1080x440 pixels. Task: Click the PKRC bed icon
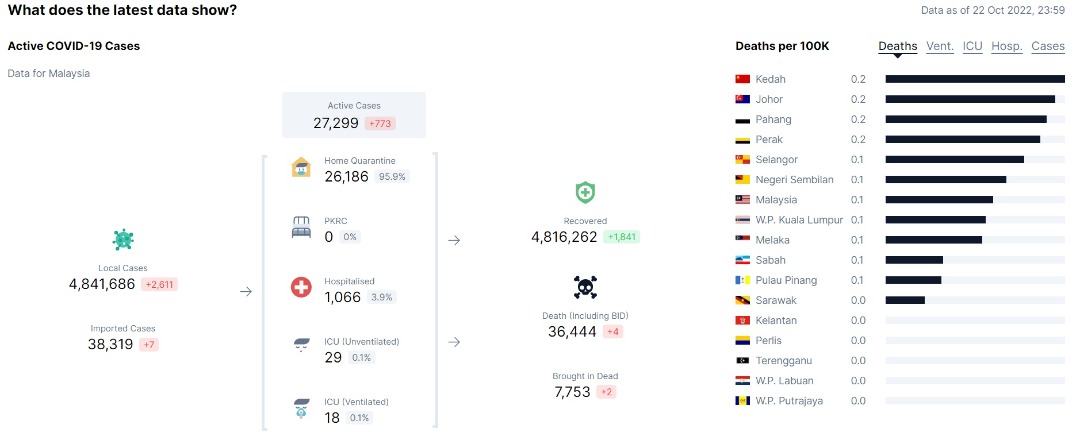[301, 227]
